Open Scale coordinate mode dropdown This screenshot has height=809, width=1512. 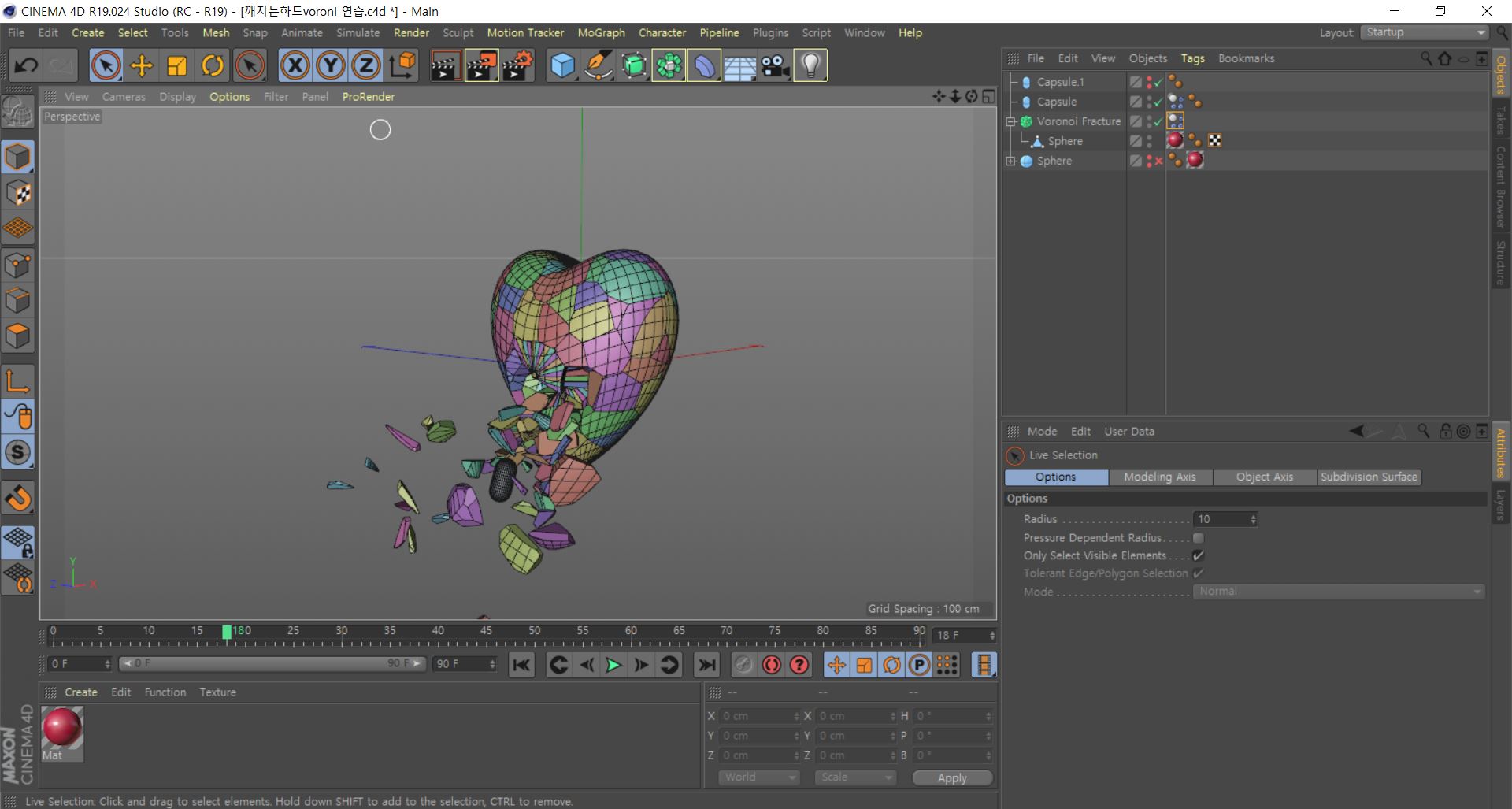[855, 777]
